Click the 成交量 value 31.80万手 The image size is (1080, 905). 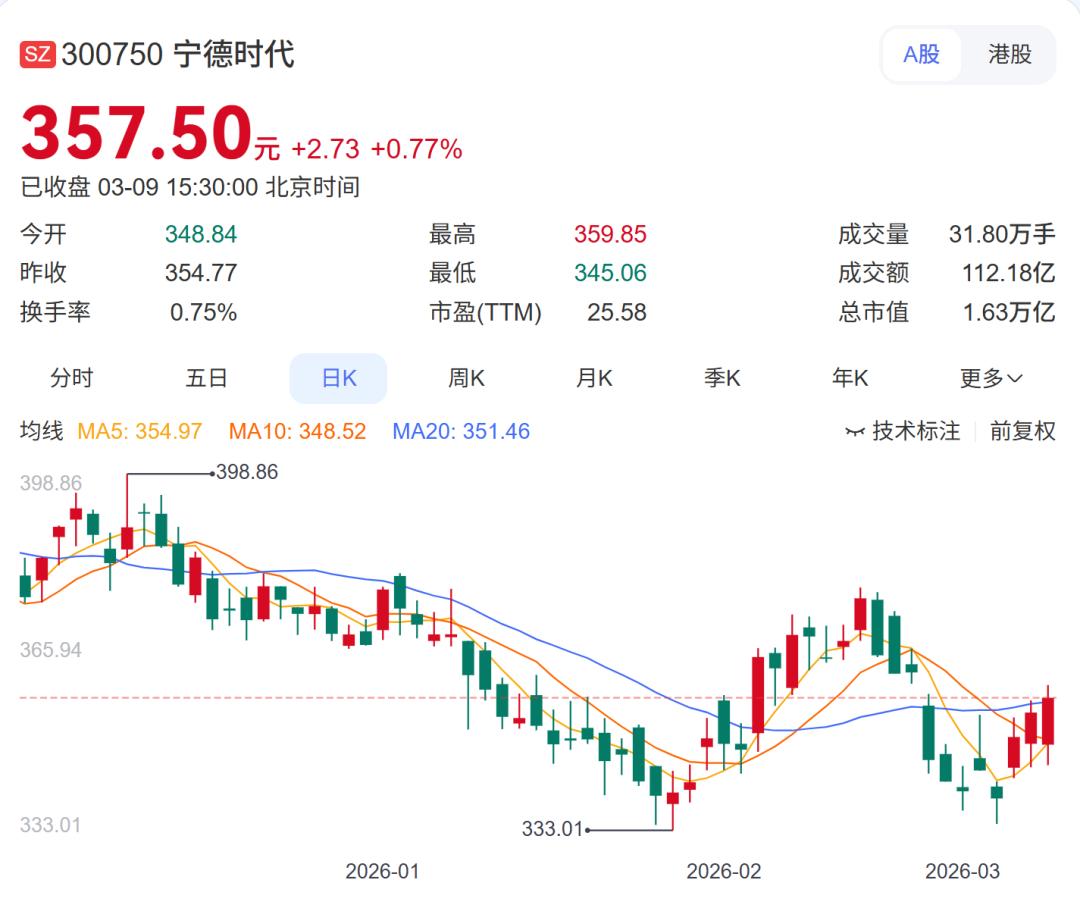1002,234
